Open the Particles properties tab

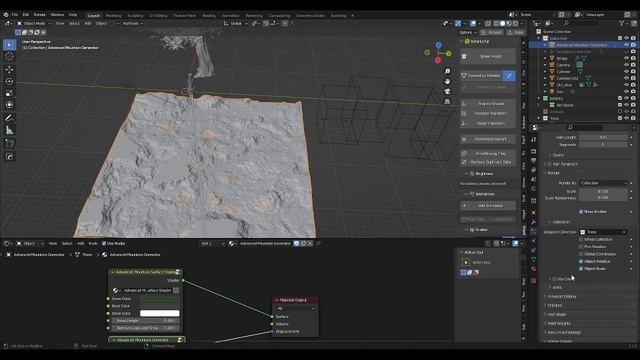pyautogui.click(x=533, y=231)
